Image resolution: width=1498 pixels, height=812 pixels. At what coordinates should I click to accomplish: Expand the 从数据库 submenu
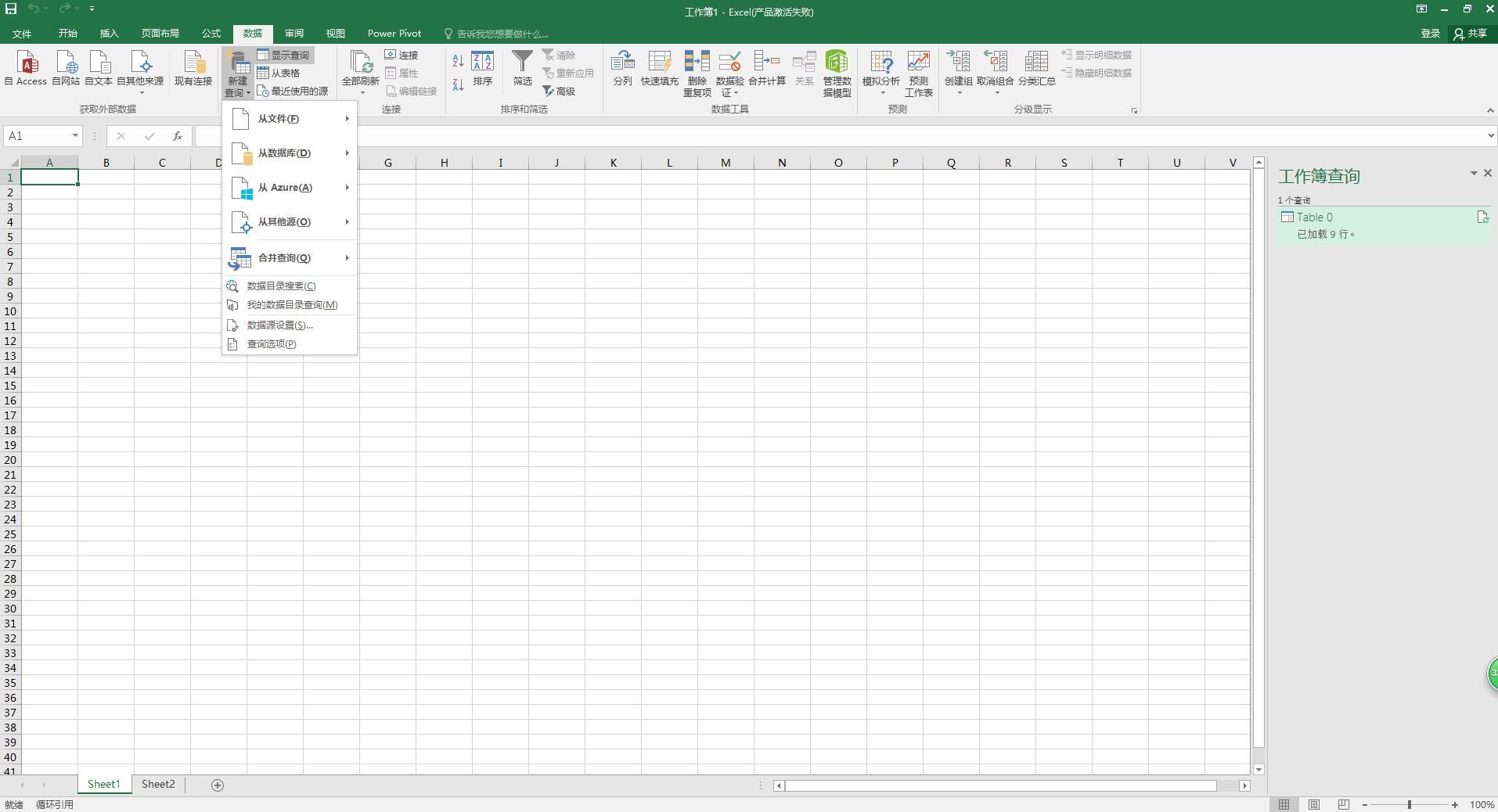coord(290,153)
